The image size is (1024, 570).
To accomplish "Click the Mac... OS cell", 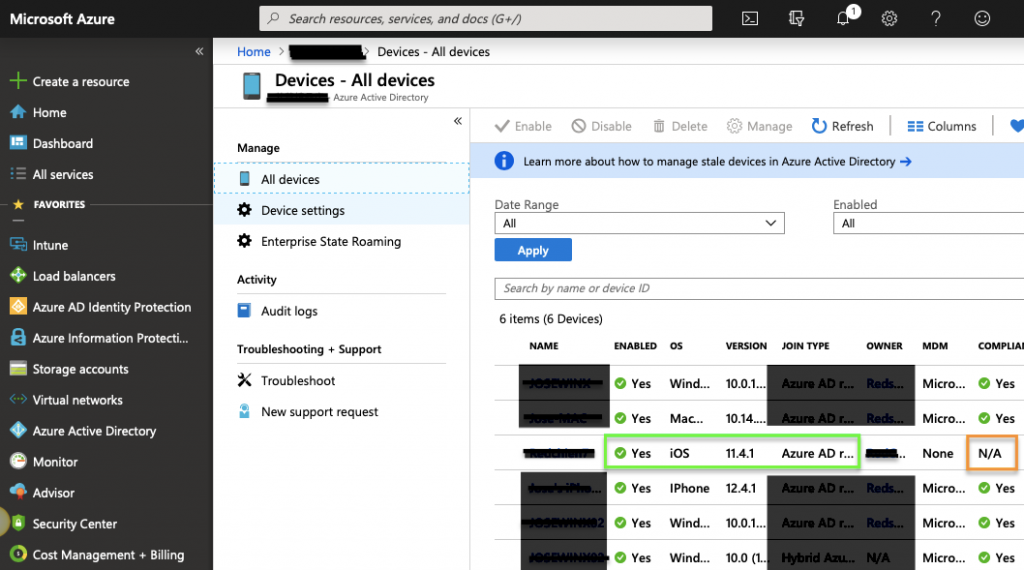I will [x=686, y=419].
